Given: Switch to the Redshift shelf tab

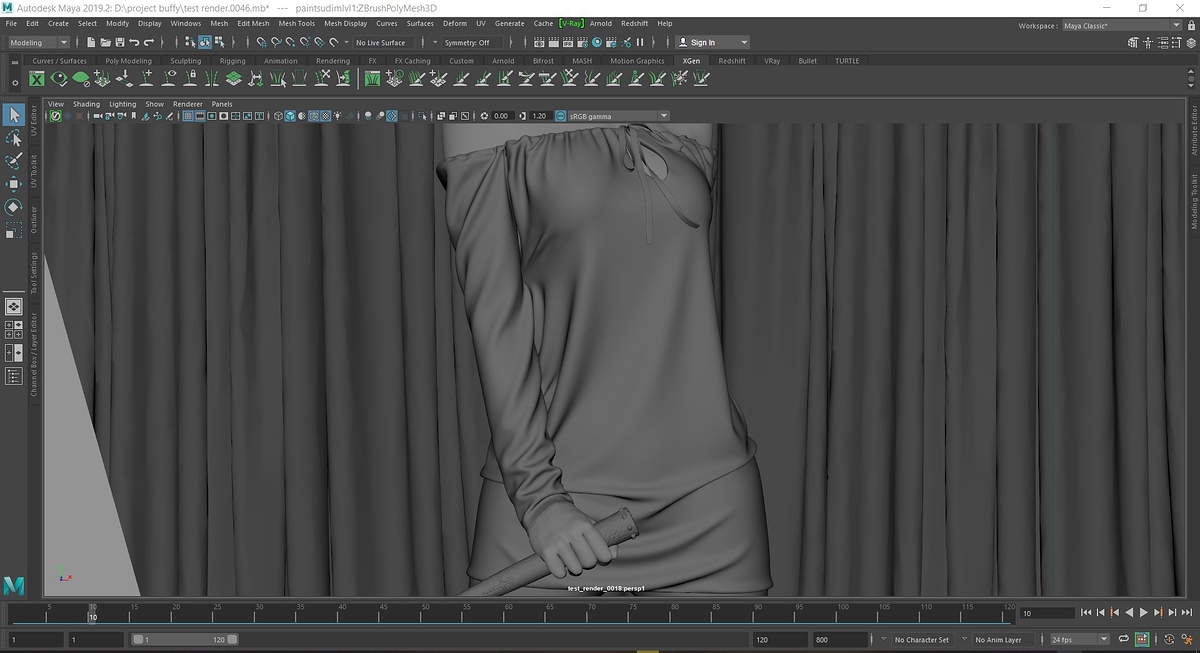Looking at the screenshot, I should (x=732, y=61).
